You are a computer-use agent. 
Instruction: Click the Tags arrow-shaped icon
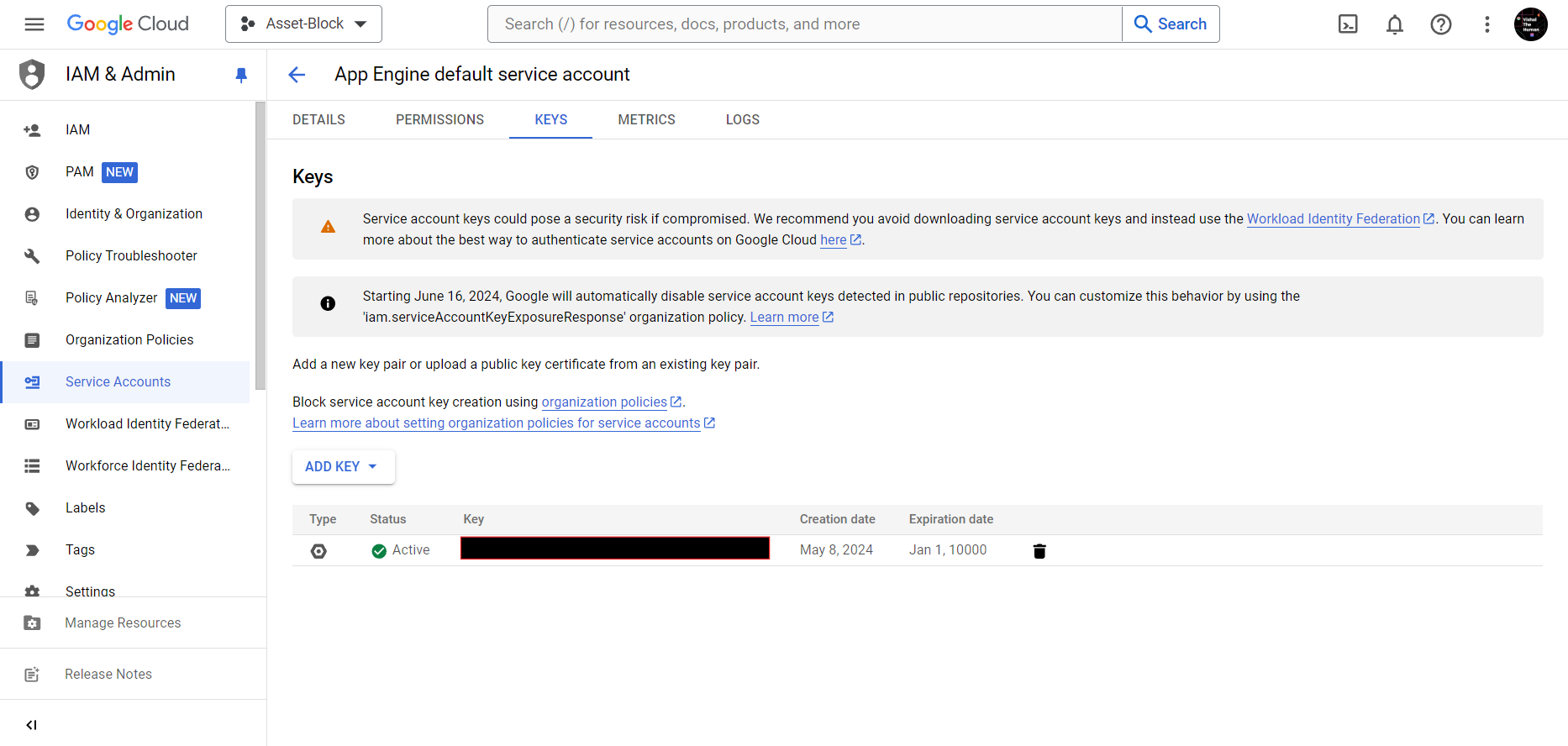(x=32, y=550)
